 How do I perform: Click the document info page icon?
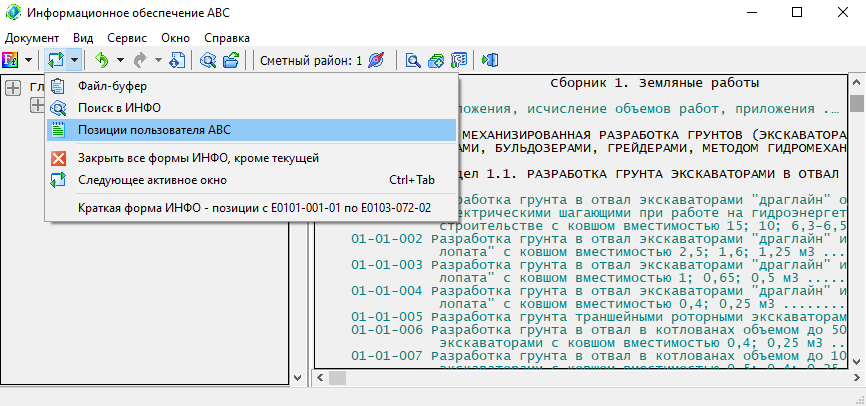(x=177, y=60)
